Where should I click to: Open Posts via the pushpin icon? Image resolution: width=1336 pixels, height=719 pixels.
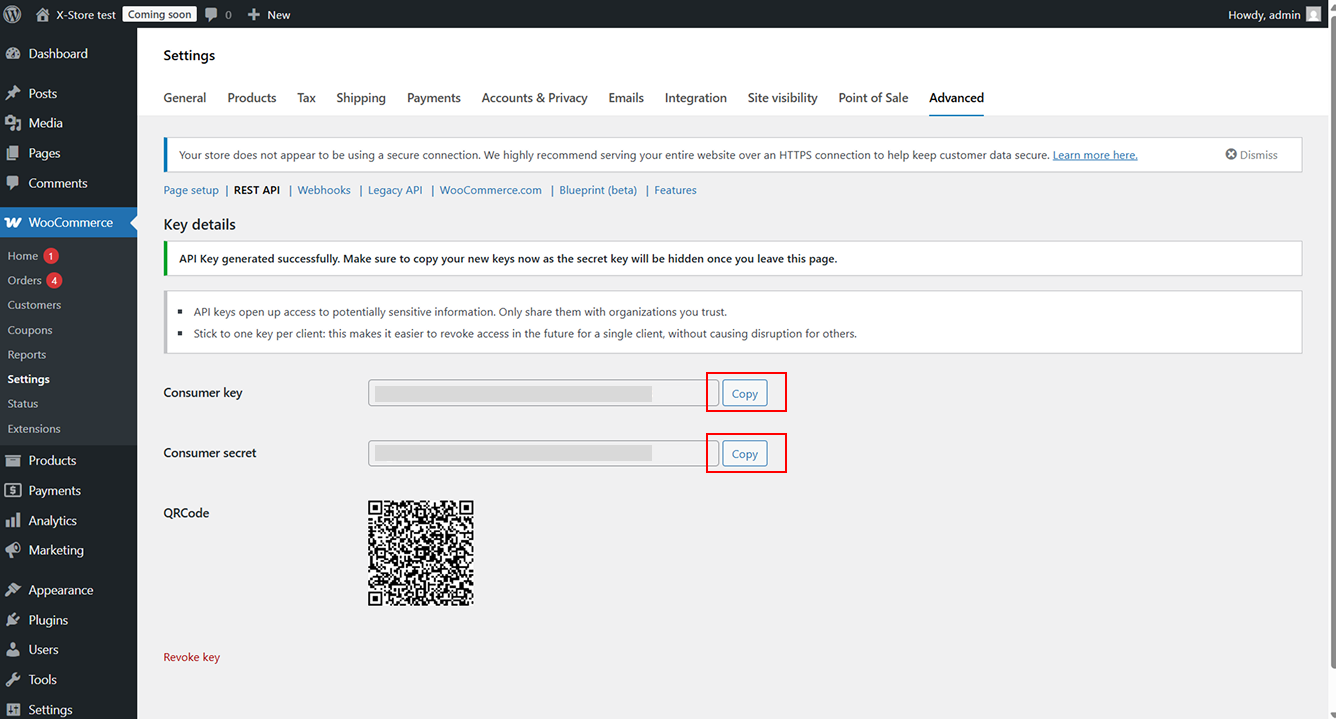[x=13, y=93]
